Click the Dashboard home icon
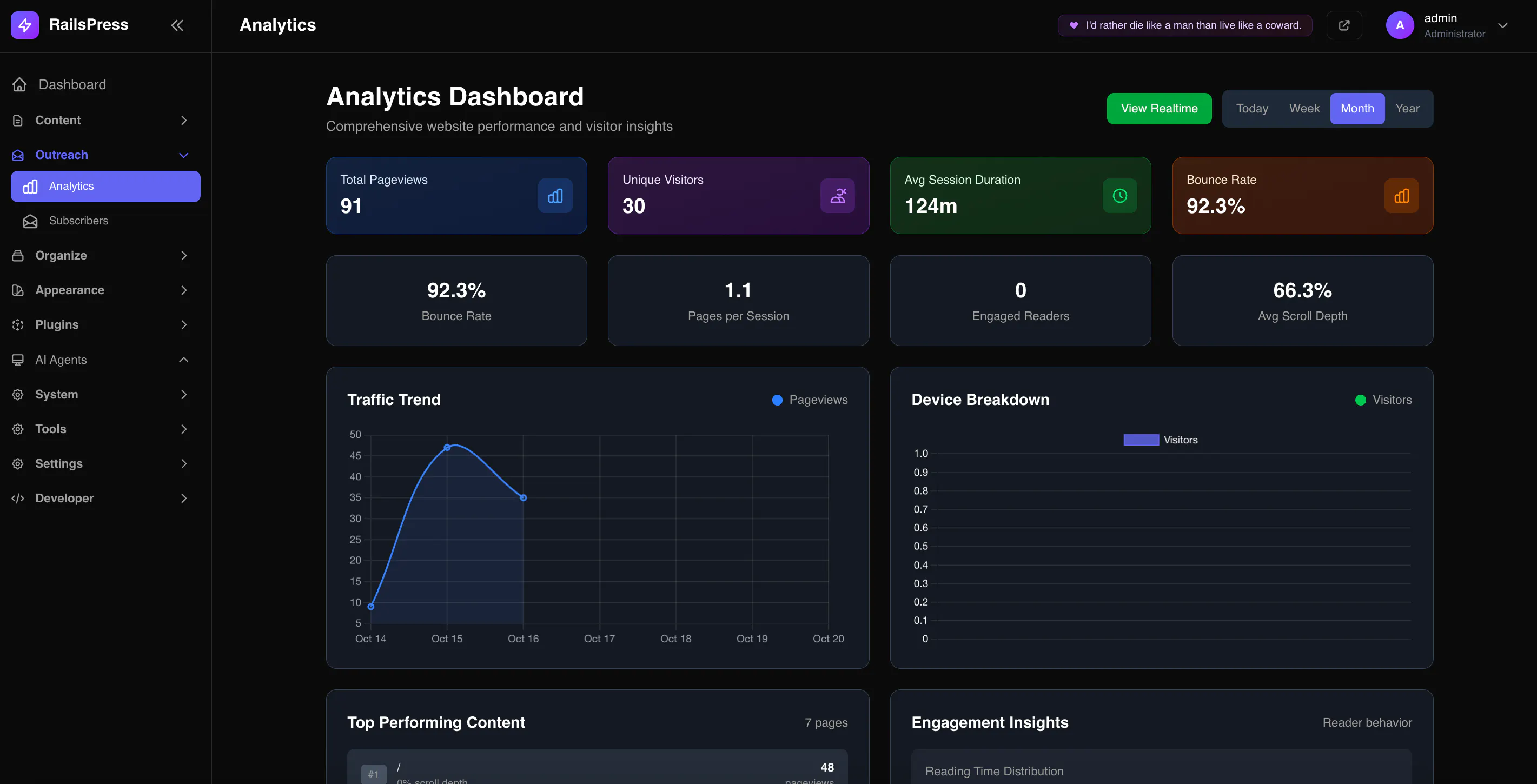 19,85
